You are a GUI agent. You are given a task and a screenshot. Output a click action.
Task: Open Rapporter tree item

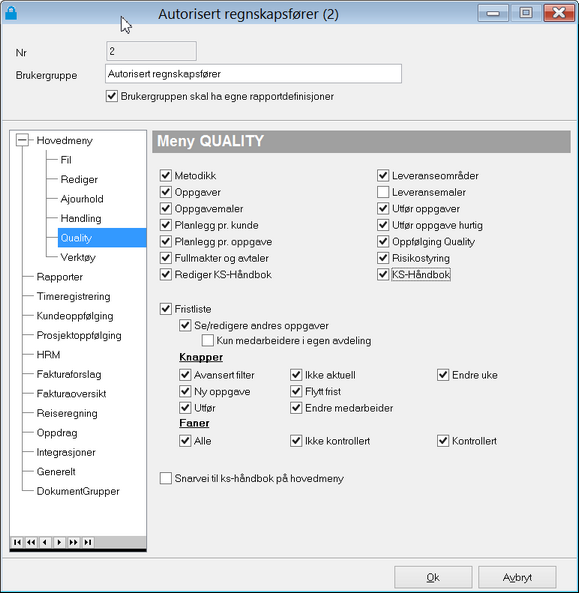(x=59, y=277)
